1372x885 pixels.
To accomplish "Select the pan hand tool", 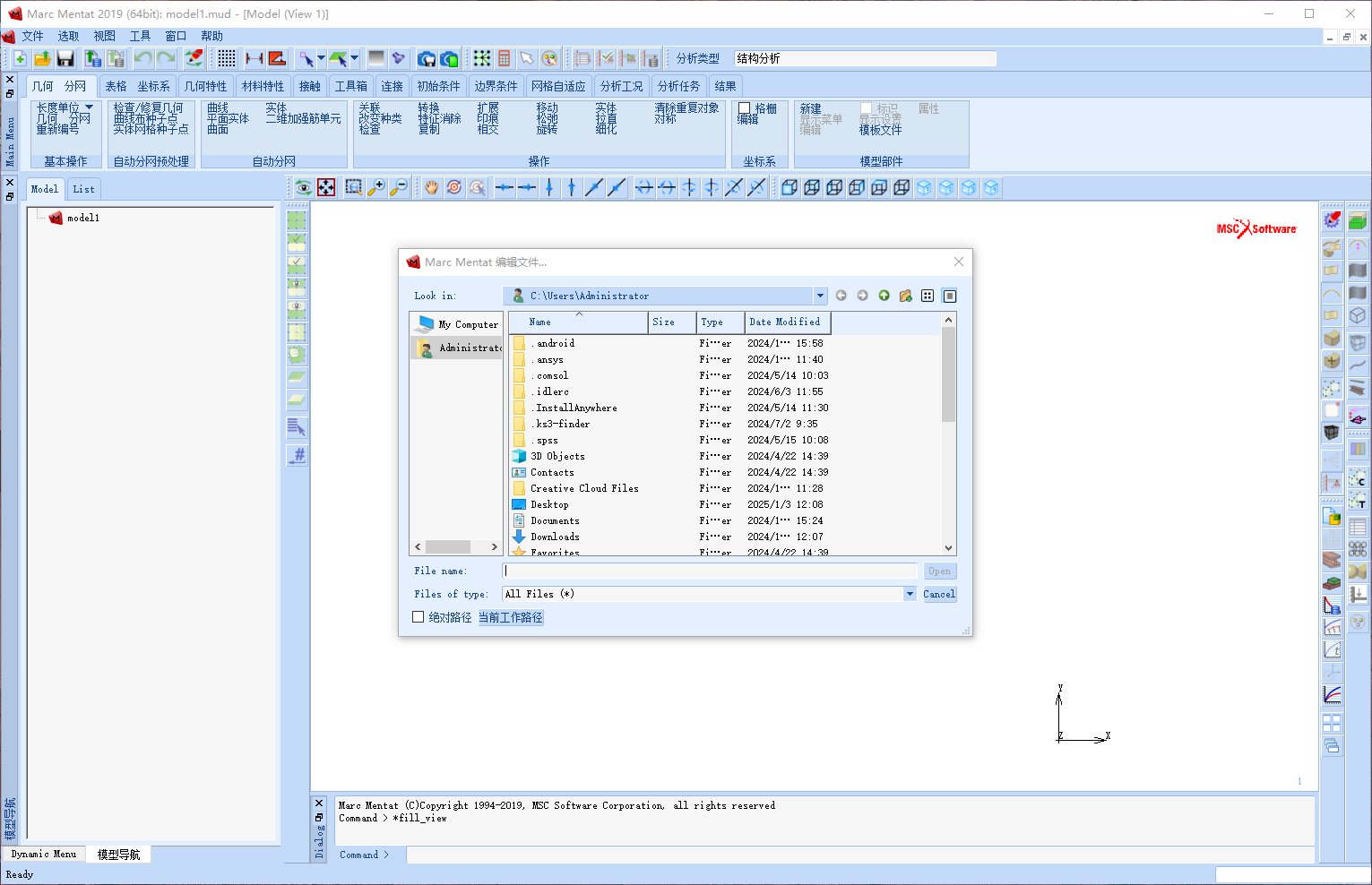I will (432, 187).
